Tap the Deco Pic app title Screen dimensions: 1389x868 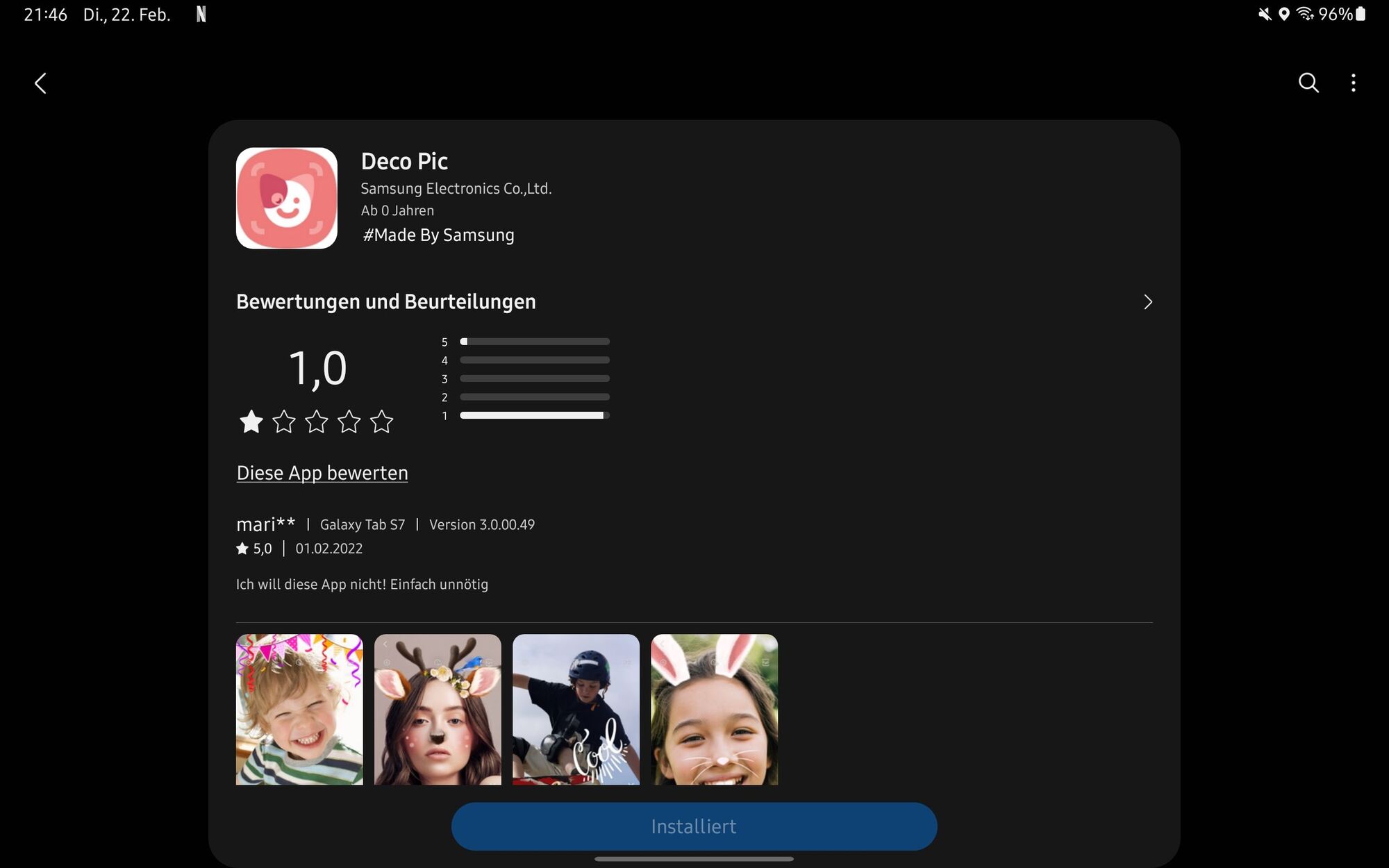click(x=404, y=161)
